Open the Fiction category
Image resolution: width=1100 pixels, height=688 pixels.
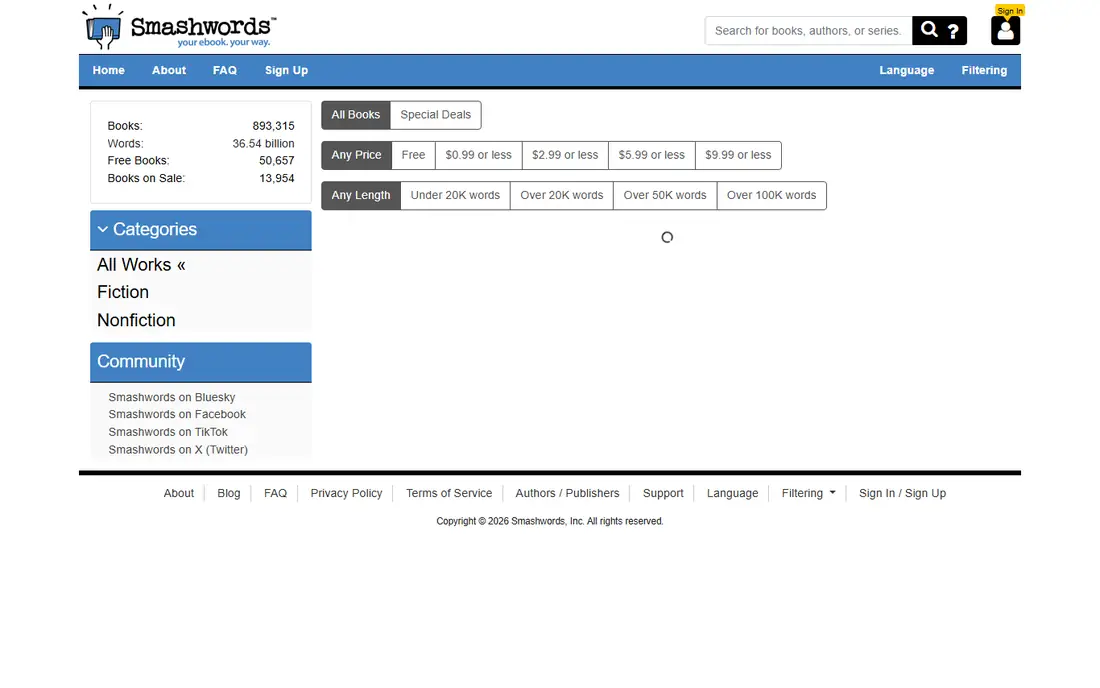tap(123, 292)
